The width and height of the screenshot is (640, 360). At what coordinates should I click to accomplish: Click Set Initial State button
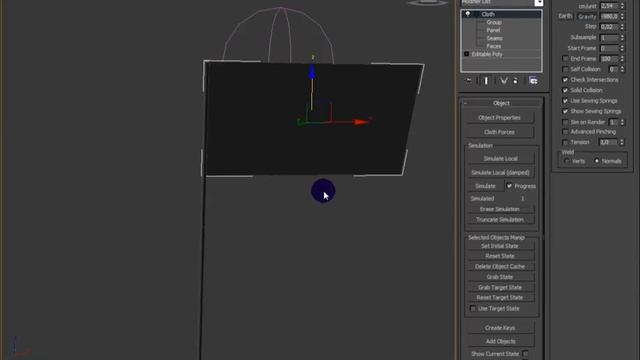pyautogui.click(x=500, y=246)
